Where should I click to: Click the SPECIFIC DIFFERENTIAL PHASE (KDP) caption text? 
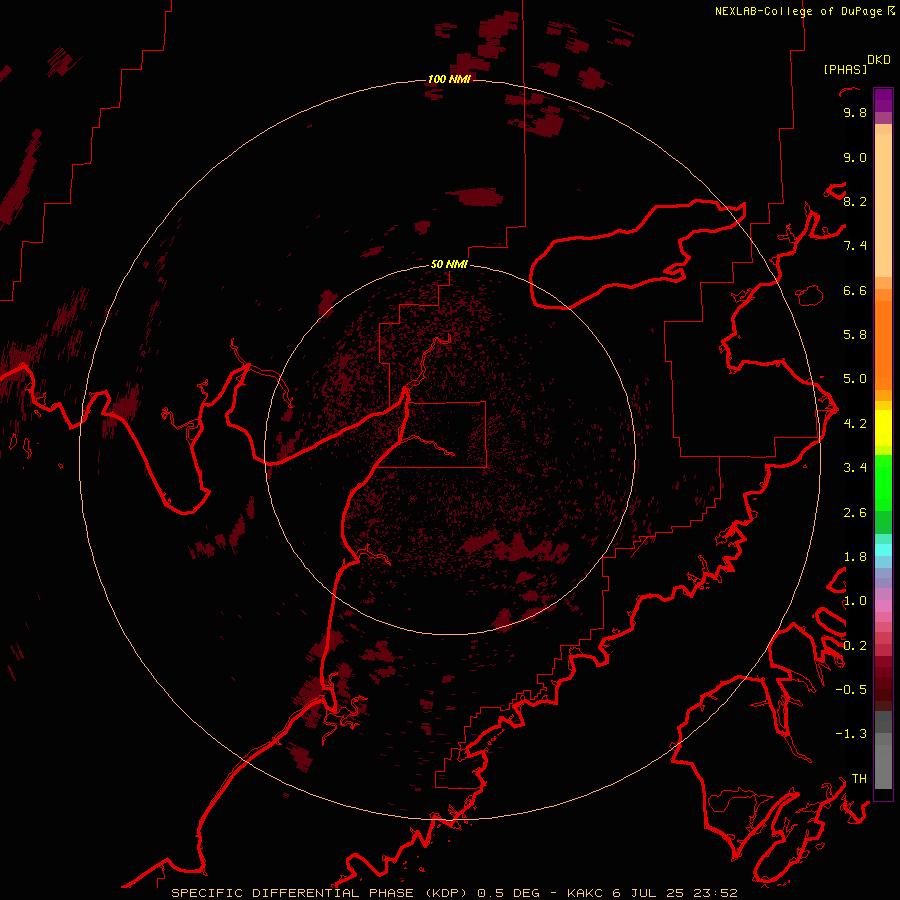[320, 893]
